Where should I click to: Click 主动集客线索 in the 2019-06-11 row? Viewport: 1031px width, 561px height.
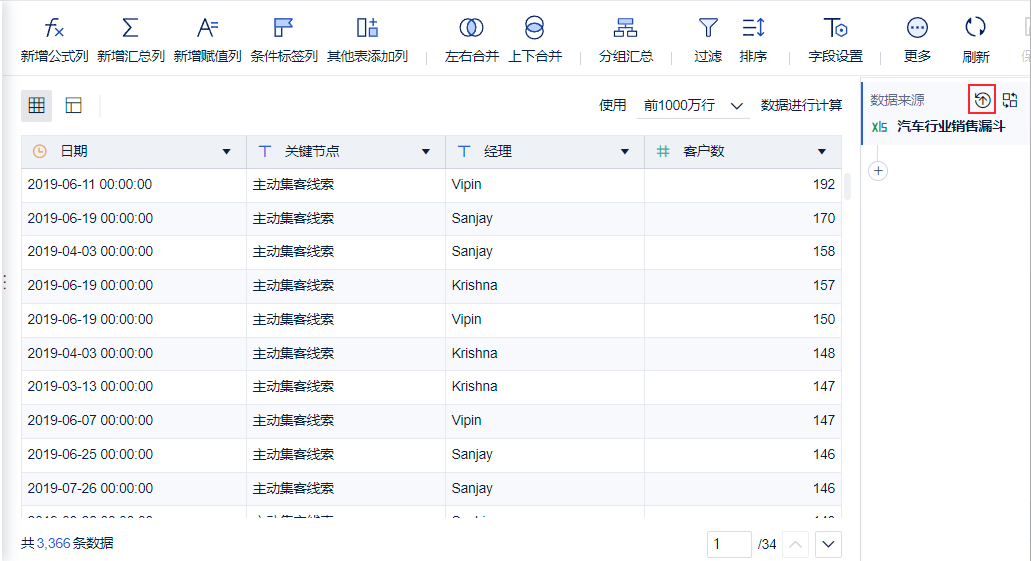293,185
